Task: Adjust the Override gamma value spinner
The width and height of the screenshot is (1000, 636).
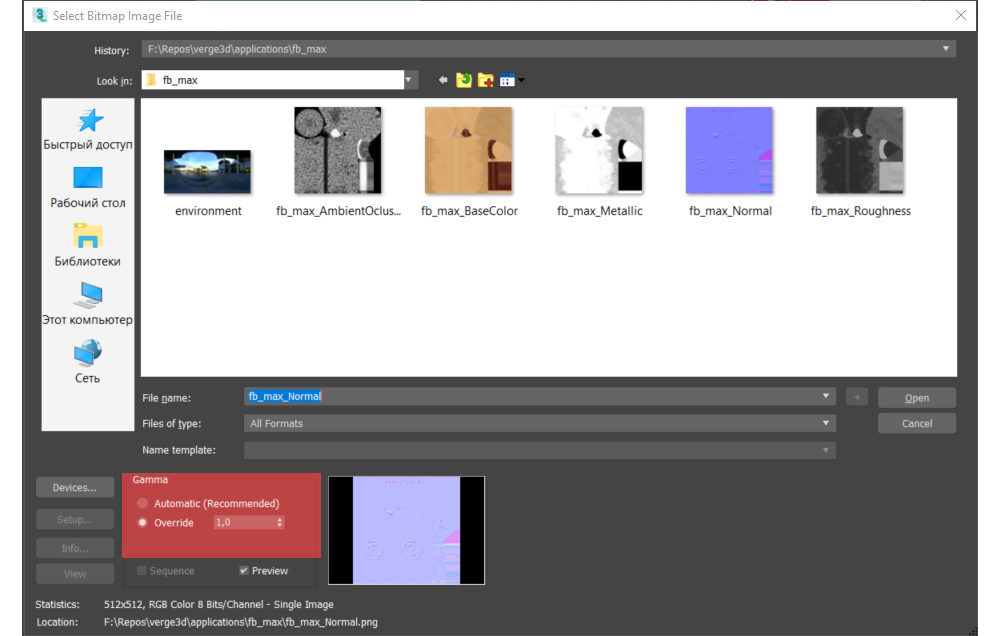Action: [280, 522]
